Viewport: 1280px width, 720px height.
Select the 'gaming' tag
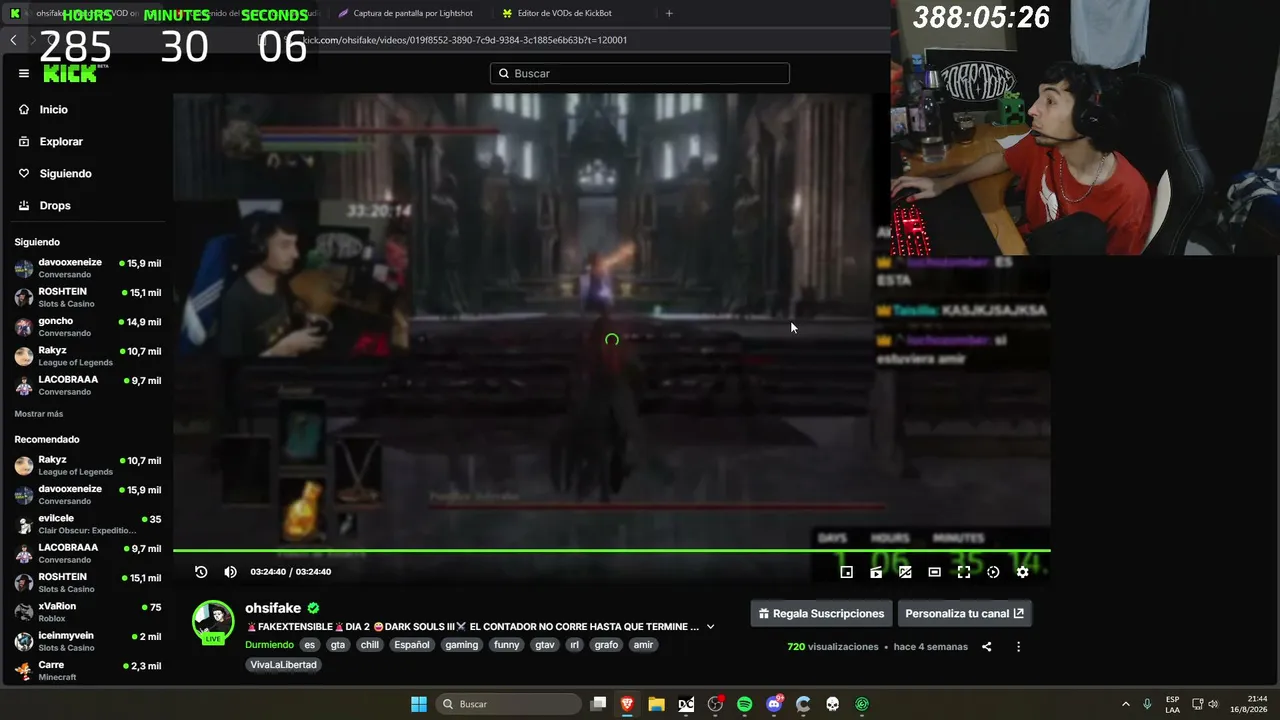coord(461,645)
